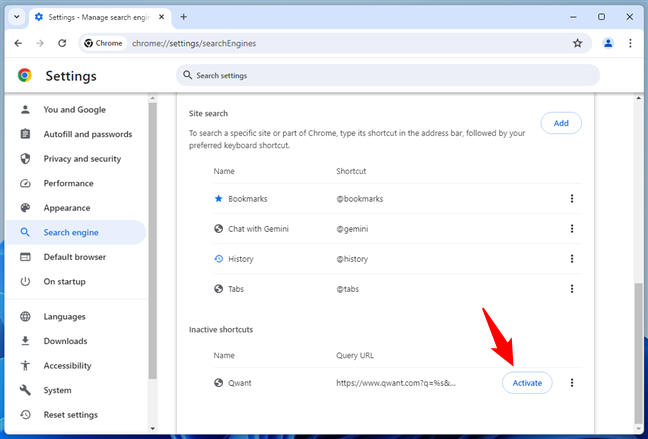The width and height of the screenshot is (648, 439).
Task: Open You and Google settings
Action: tap(75, 110)
